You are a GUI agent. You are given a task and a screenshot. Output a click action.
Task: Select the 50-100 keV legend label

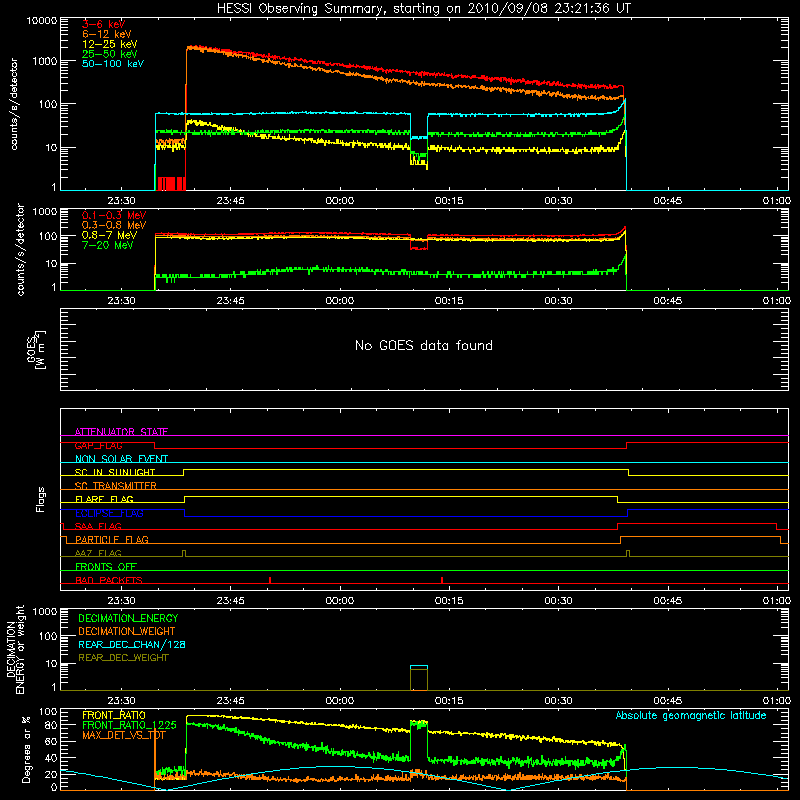[x=113, y=64]
